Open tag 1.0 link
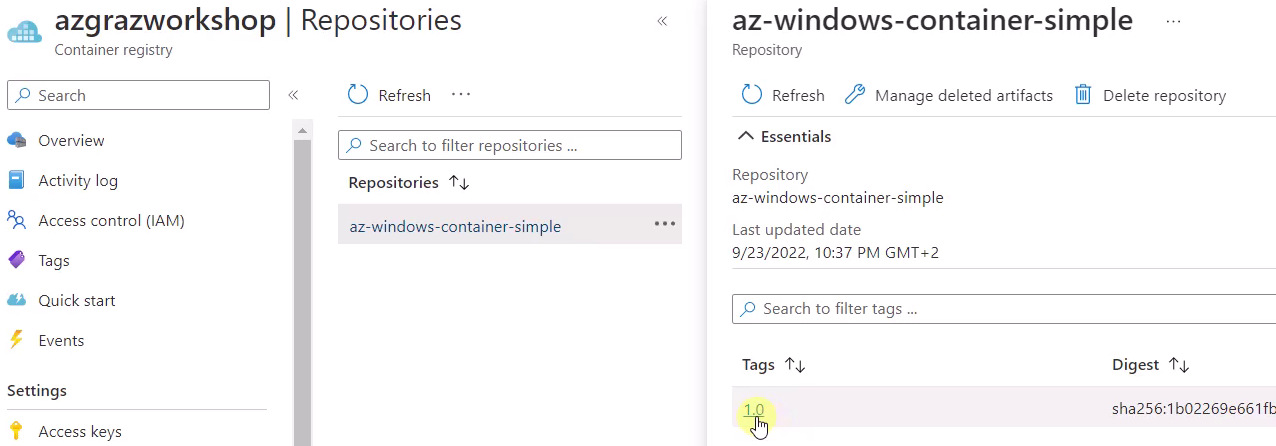This screenshot has width=1276, height=446. (754, 409)
